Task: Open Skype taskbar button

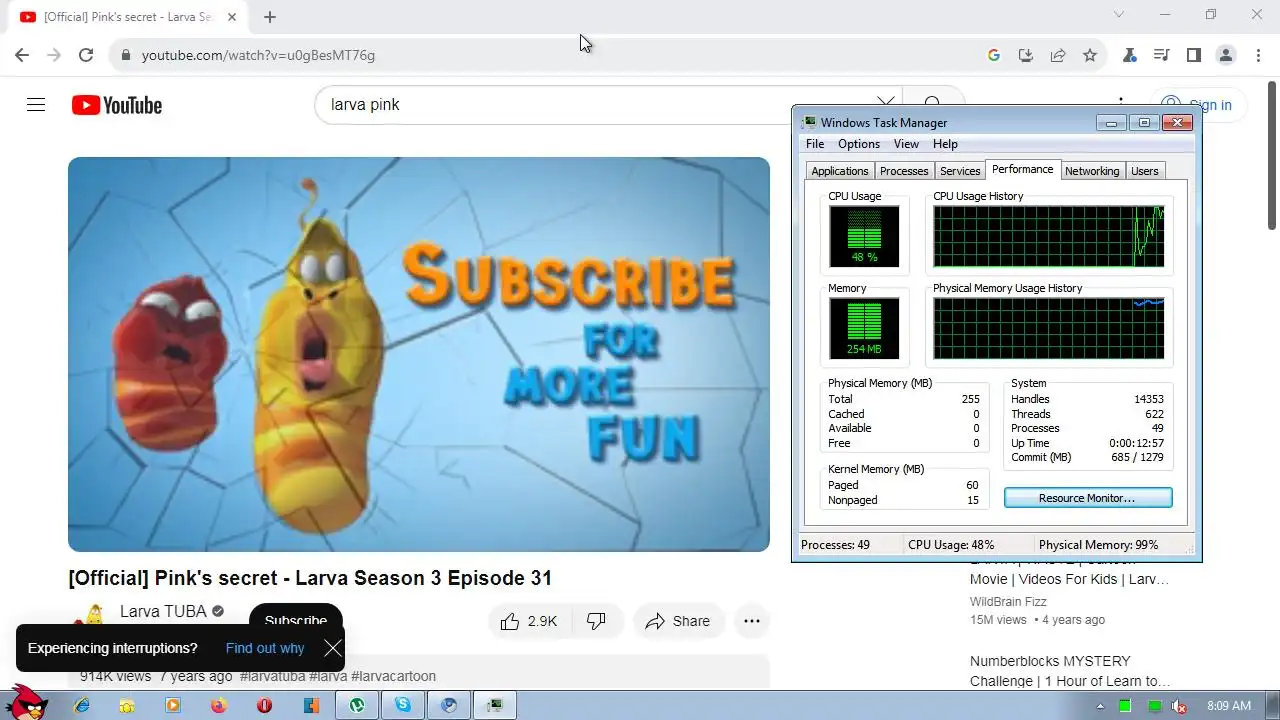Action: tap(402, 705)
